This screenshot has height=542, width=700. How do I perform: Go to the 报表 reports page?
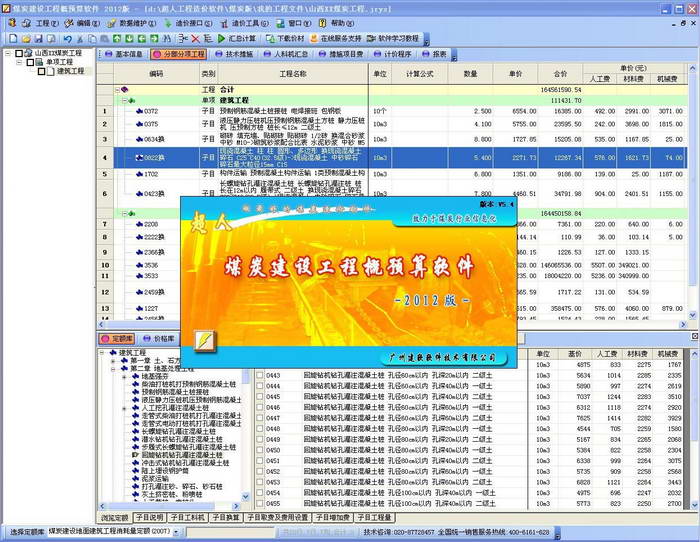pyautogui.click(x=439, y=54)
